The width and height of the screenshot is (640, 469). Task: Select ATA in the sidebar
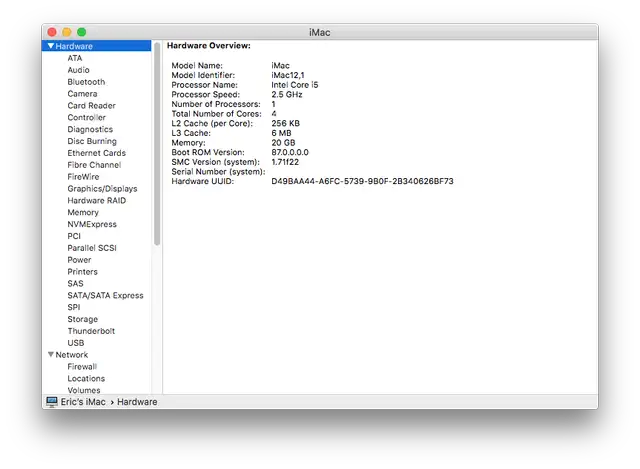(75, 58)
